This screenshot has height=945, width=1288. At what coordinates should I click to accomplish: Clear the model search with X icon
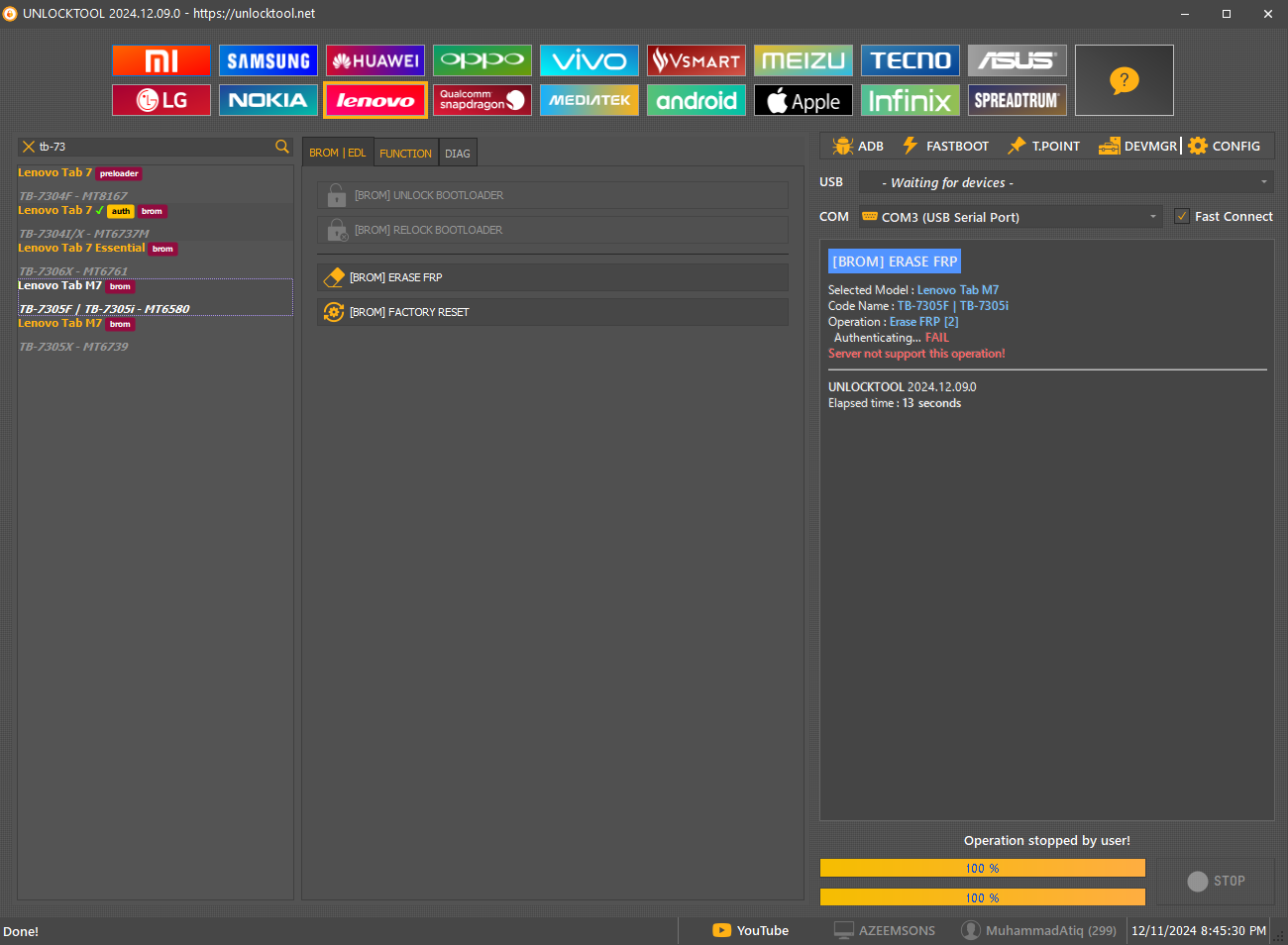28,147
